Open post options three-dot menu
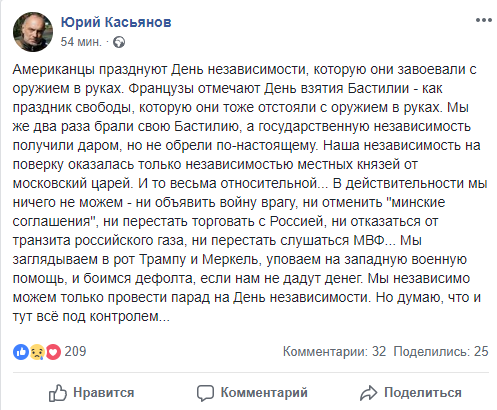 pos(484,20)
